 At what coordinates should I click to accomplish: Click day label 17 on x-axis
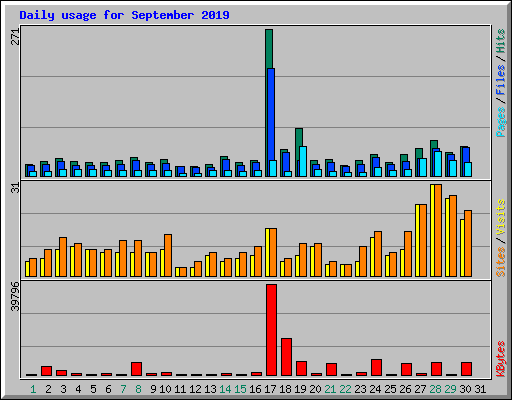point(270,389)
